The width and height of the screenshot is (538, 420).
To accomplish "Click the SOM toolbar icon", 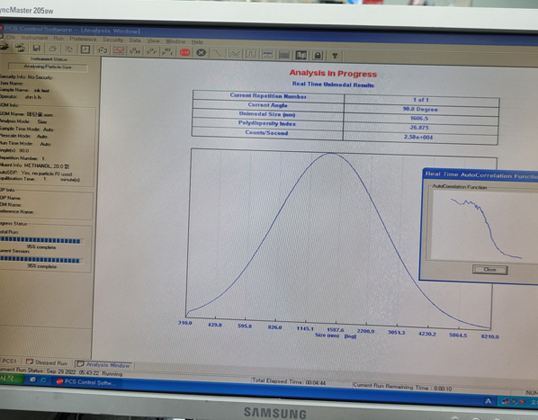I will pyautogui.click(x=135, y=51).
